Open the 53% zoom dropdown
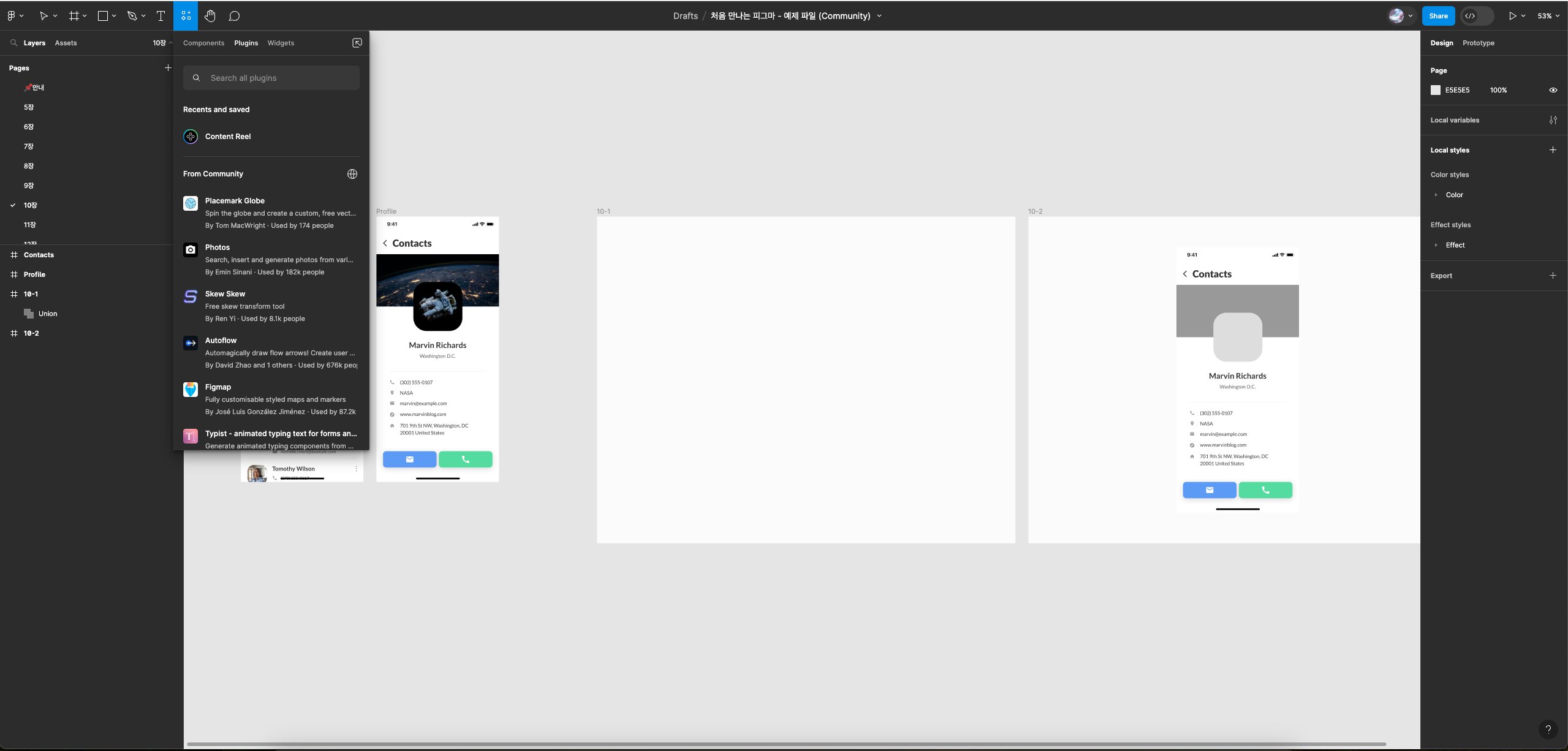The image size is (1568, 751). click(x=1548, y=16)
